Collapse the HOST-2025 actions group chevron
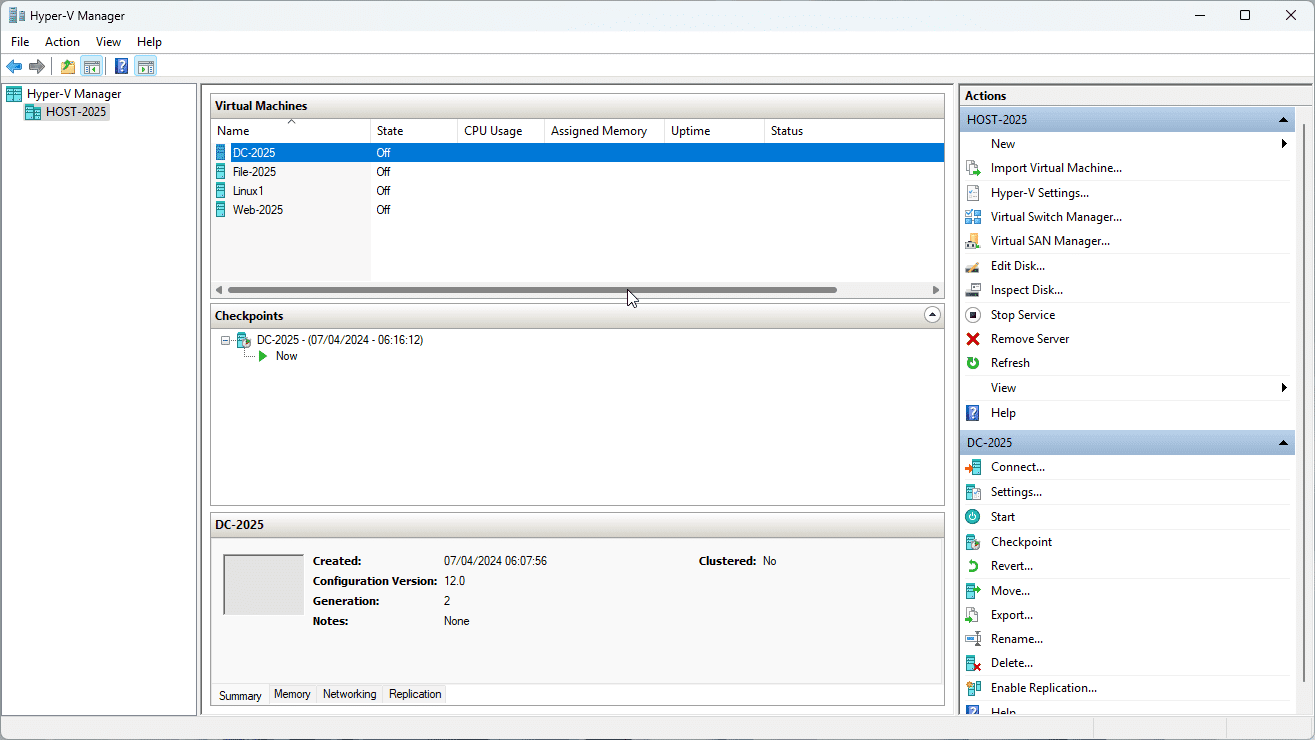 tap(1283, 119)
